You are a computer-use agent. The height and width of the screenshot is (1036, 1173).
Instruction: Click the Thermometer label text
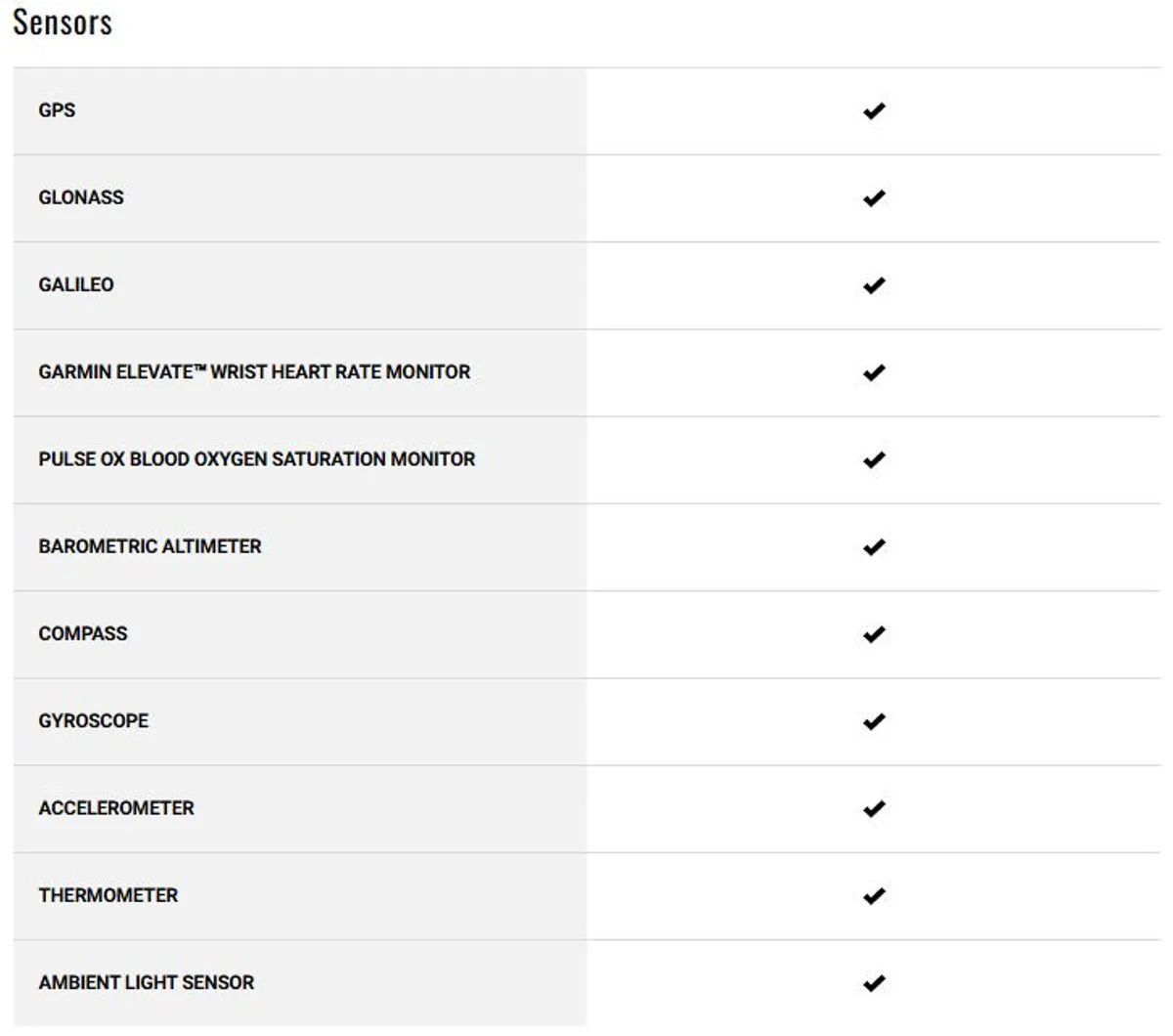109,895
